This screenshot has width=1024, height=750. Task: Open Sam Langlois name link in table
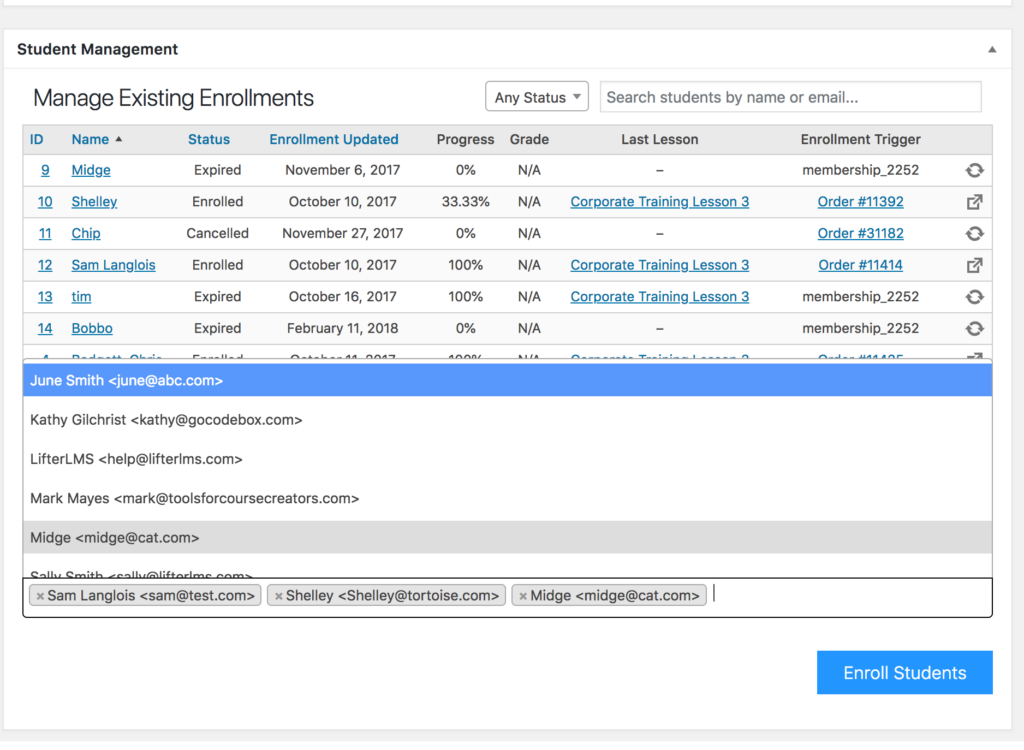(x=114, y=265)
